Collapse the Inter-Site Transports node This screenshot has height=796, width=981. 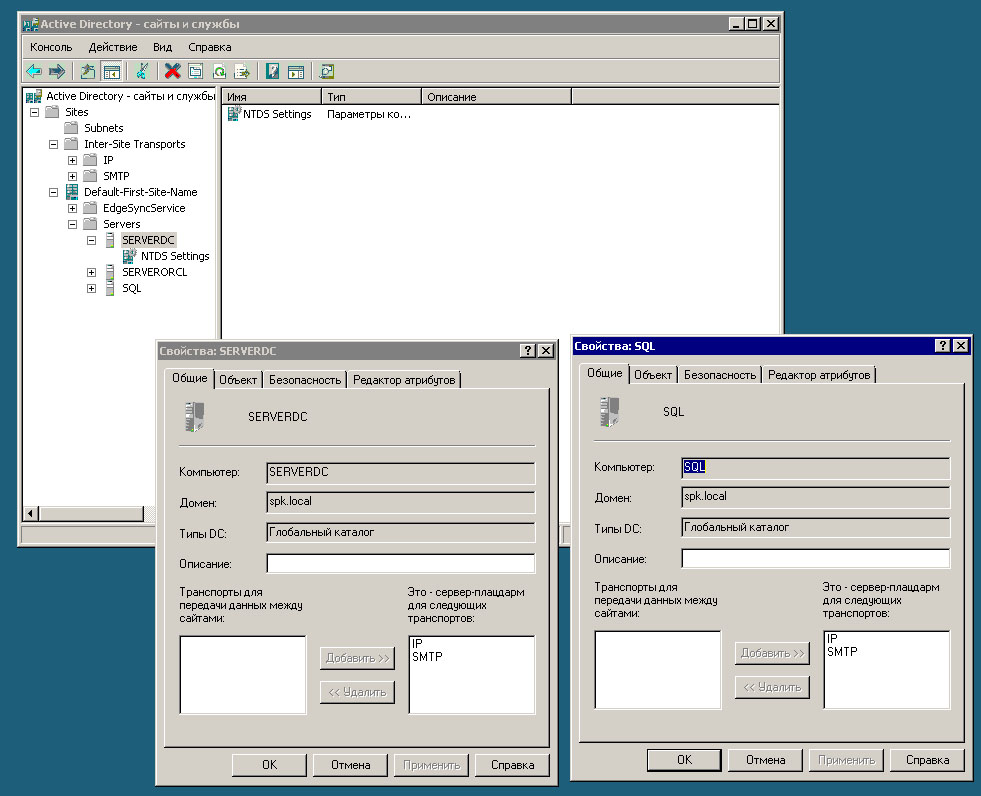(53, 145)
